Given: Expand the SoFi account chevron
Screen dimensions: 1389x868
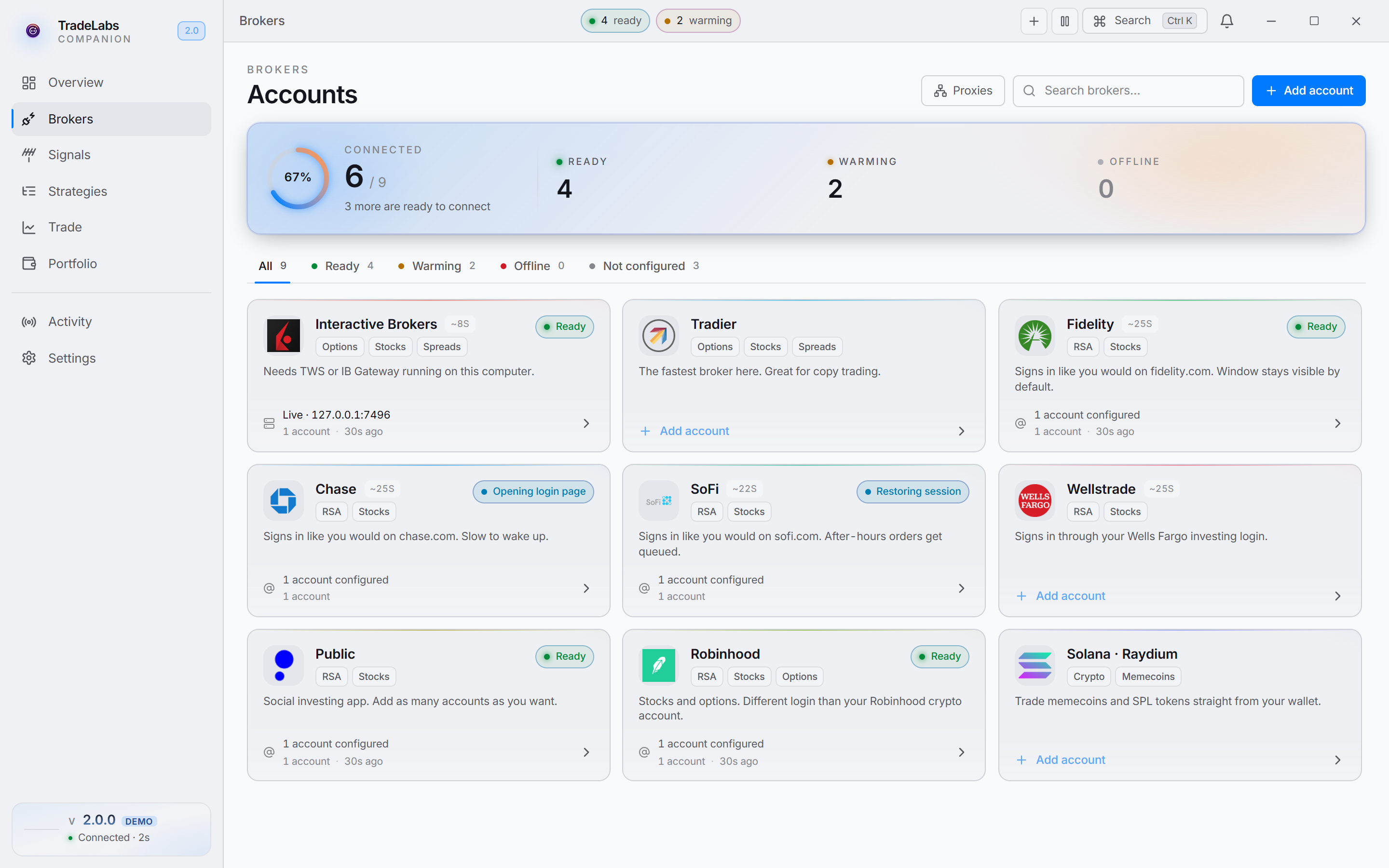Looking at the screenshot, I should [961, 588].
